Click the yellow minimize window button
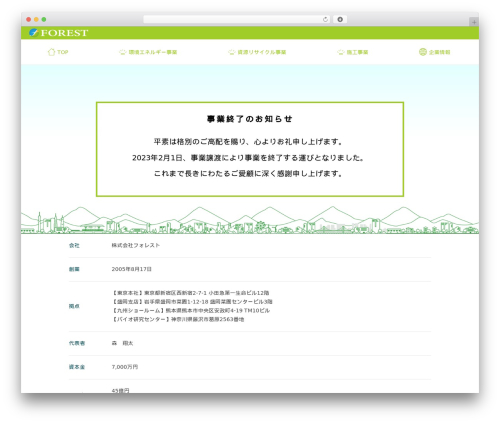 tap(36, 20)
